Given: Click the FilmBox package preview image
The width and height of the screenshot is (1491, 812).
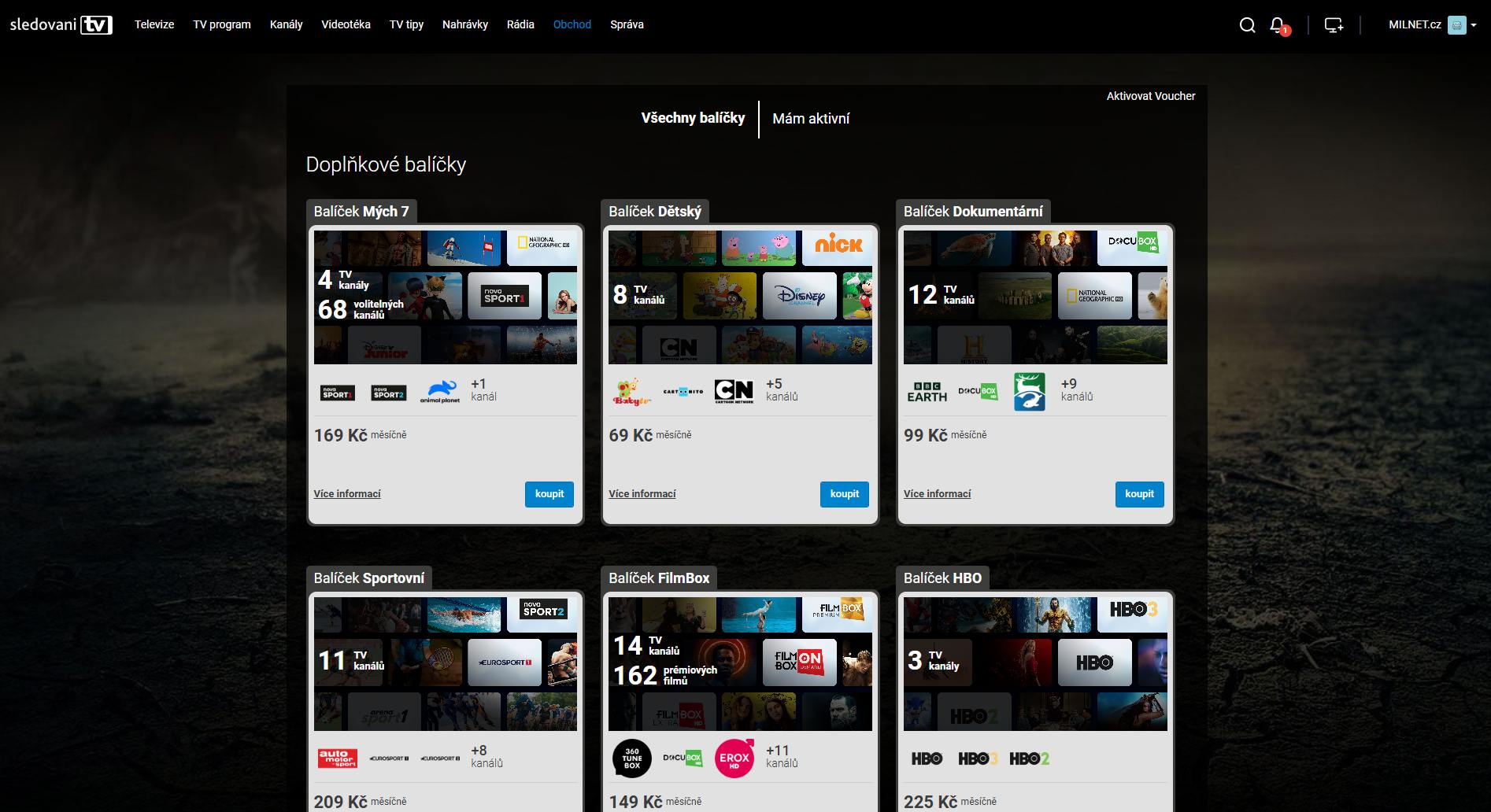Looking at the screenshot, I should tap(740, 664).
